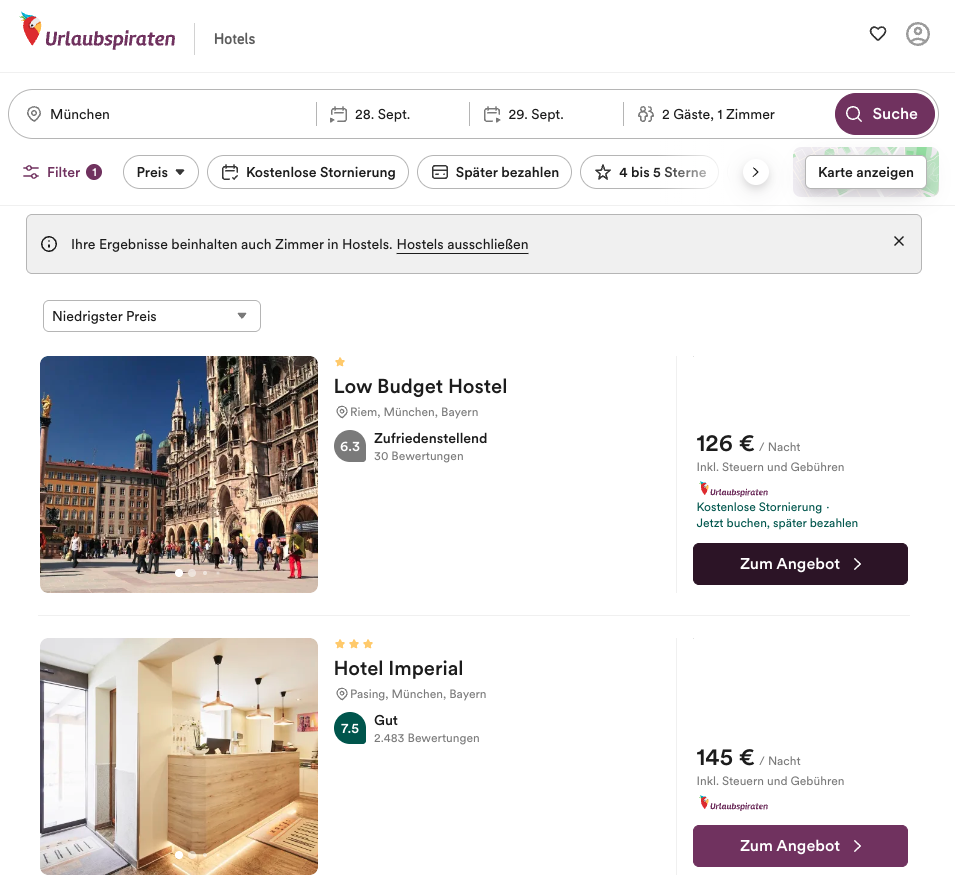Enable the 4 bis 5 Sterne filter
This screenshot has height=887, width=955.
[x=649, y=172]
